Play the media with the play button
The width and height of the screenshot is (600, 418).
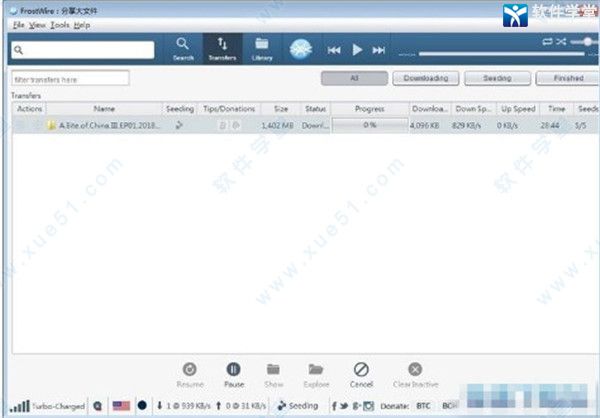coord(356,49)
